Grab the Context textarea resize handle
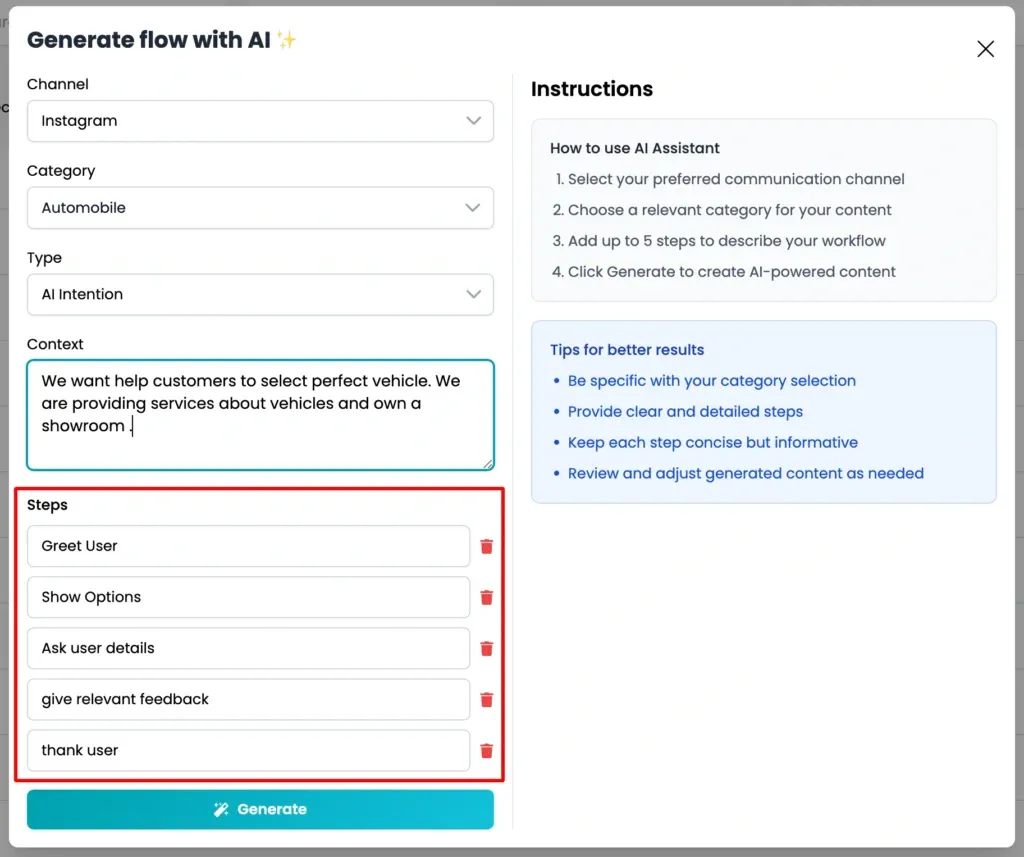 click(x=488, y=464)
